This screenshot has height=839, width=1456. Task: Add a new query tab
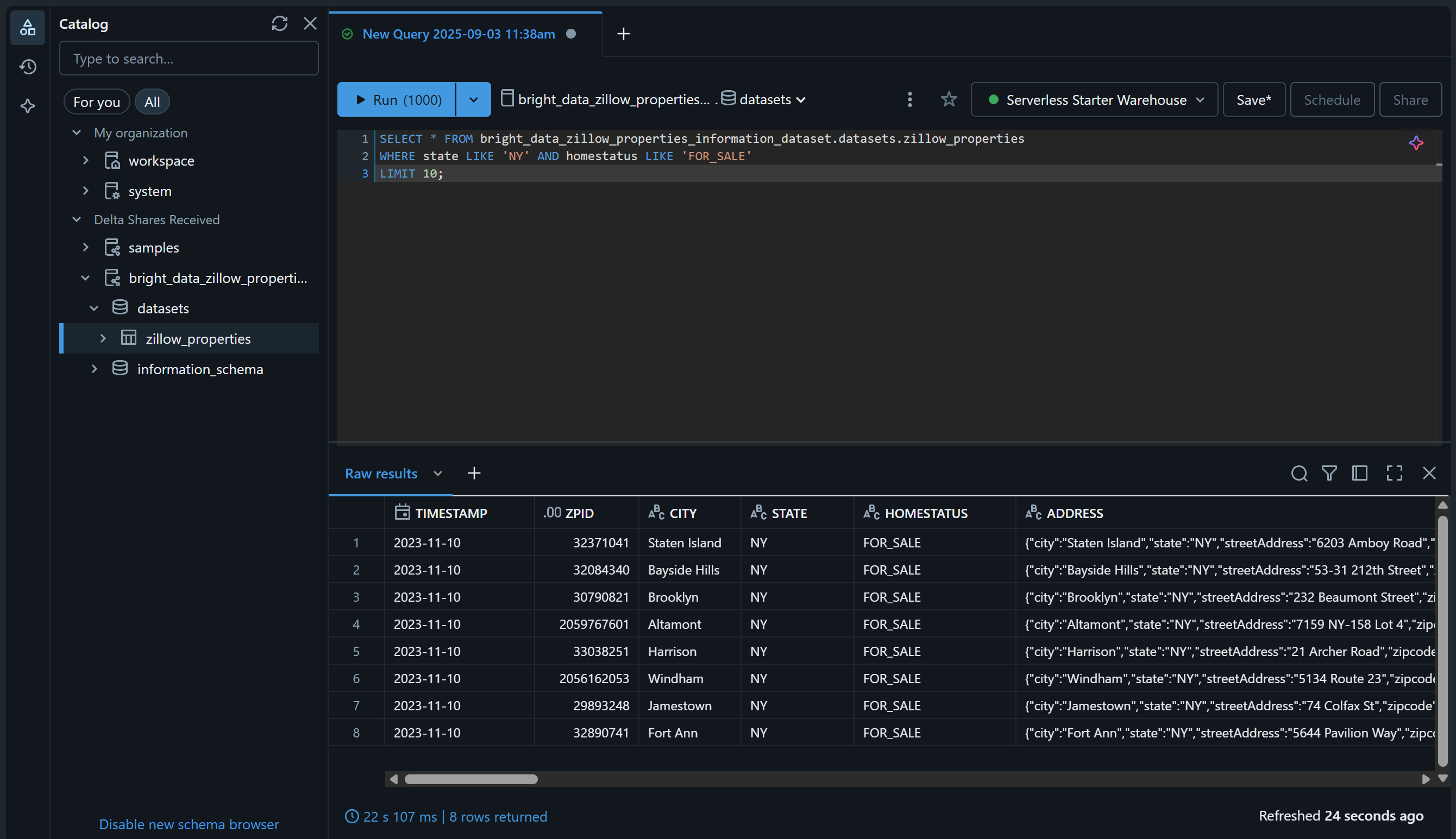pos(623,34)
